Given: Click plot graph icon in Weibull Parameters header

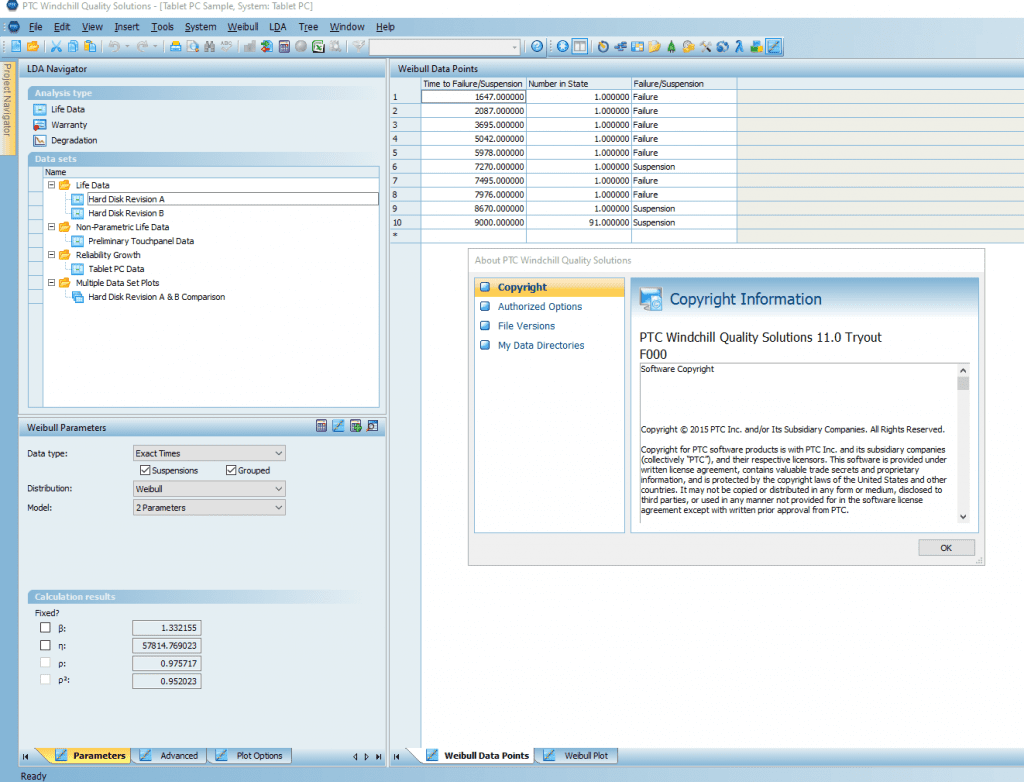Looking at the screenshot, I should (x=338, y=426).
